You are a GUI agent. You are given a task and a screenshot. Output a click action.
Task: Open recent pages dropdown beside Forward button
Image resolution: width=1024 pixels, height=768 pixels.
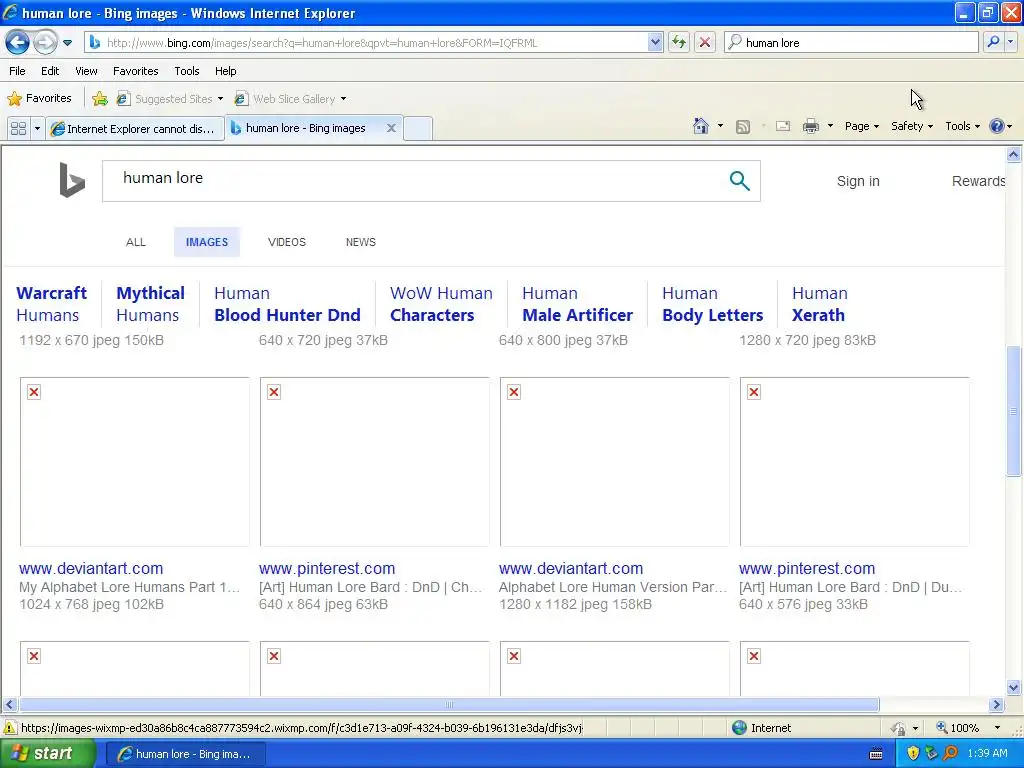(x=67, y=43)
